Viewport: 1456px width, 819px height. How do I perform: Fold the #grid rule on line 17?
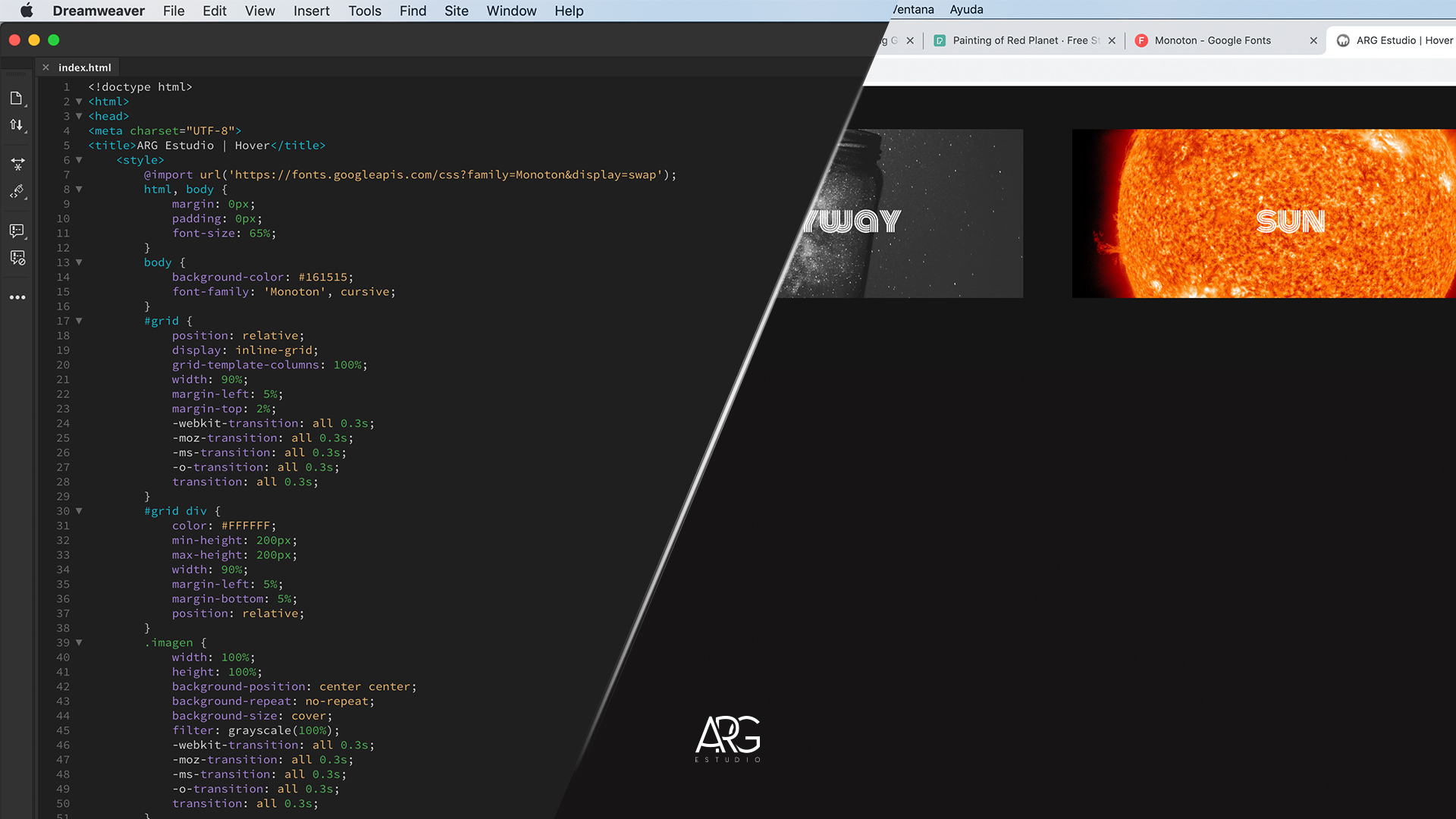tap(79, 321)
